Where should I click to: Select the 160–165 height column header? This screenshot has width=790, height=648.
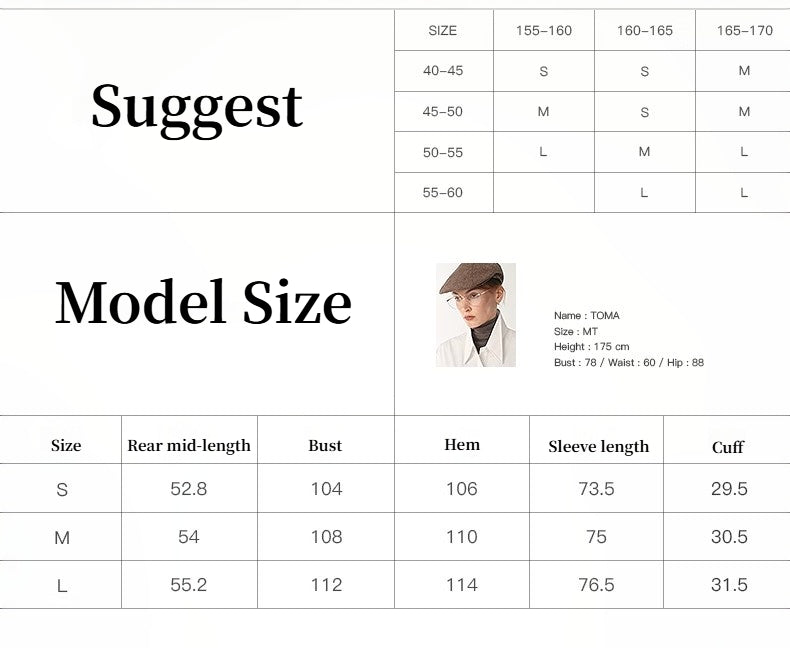(645, 31)
